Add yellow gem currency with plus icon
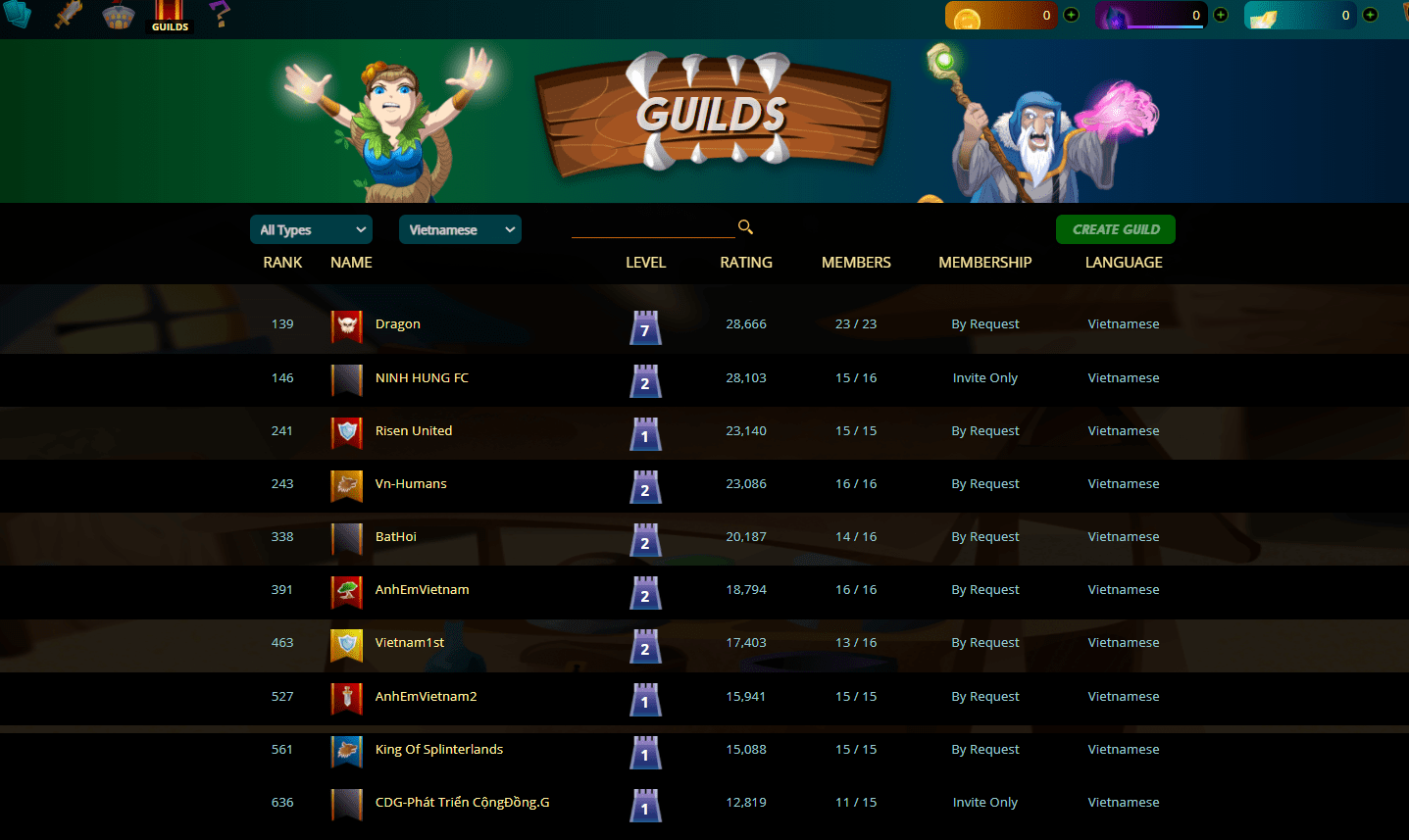1409x840 pixels. (1371, 15)
